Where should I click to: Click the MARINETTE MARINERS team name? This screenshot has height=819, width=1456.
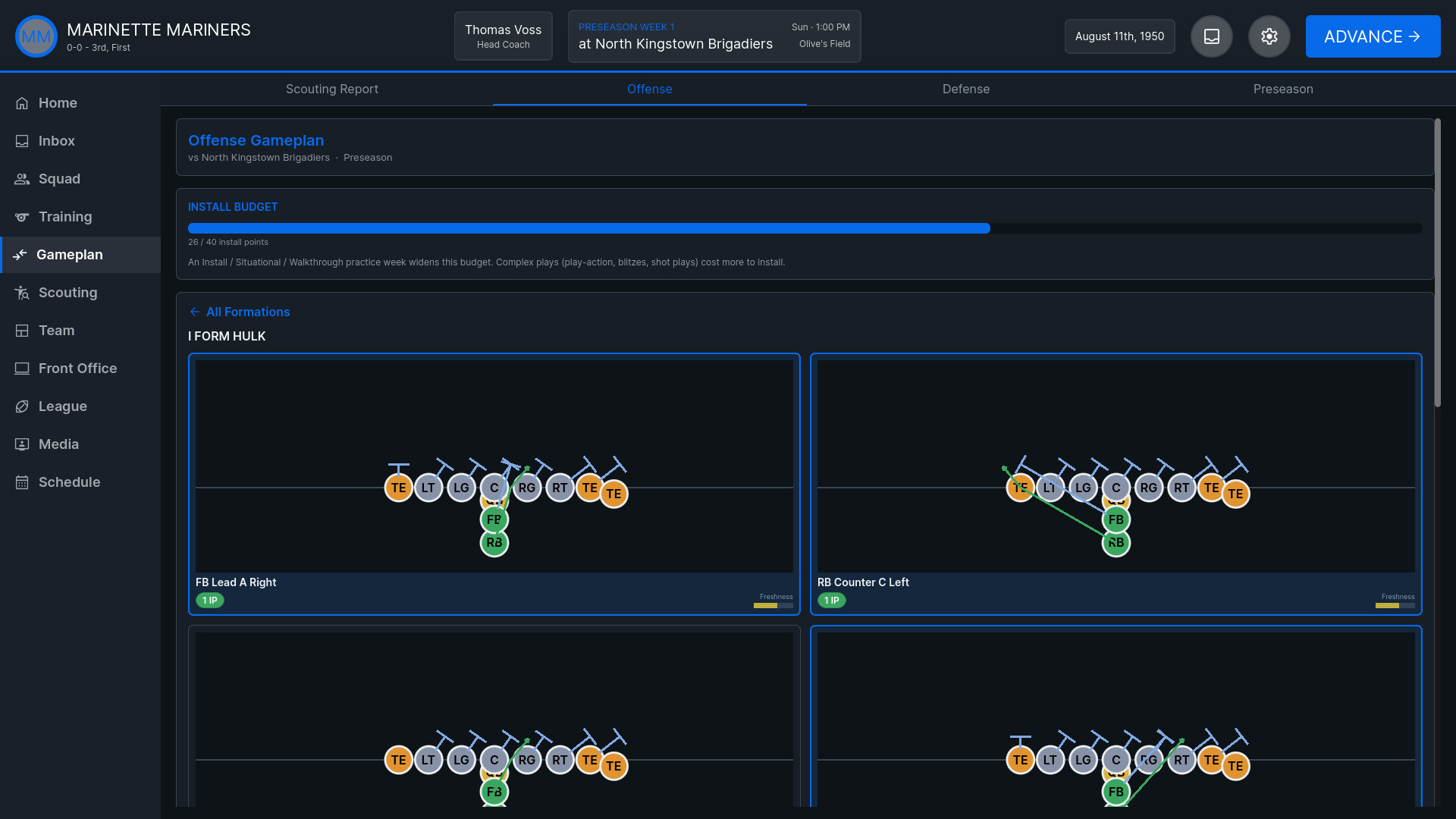(x=158, y=30)
